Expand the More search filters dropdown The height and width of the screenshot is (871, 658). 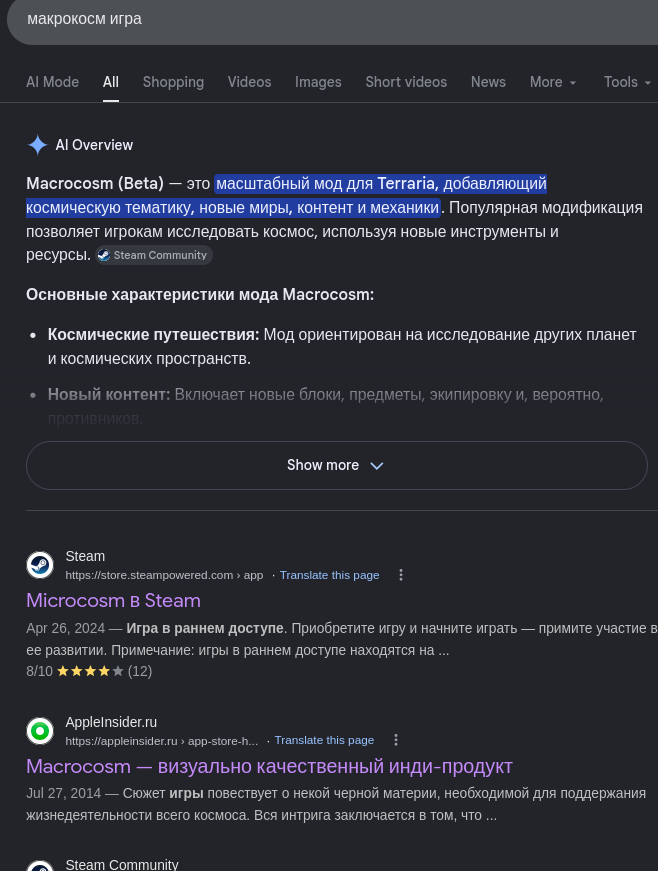pyautogui.click(x=553, y=82)
